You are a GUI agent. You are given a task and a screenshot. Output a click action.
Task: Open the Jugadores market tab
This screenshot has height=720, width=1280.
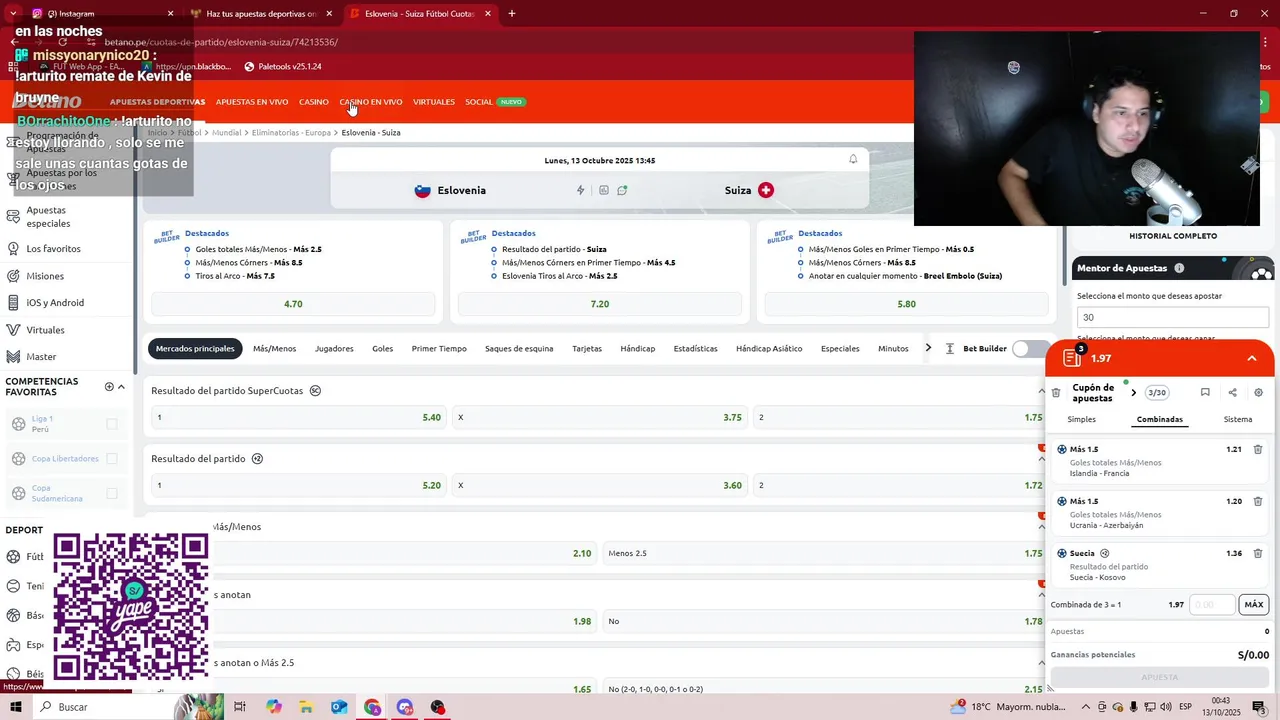click(334, 349)
